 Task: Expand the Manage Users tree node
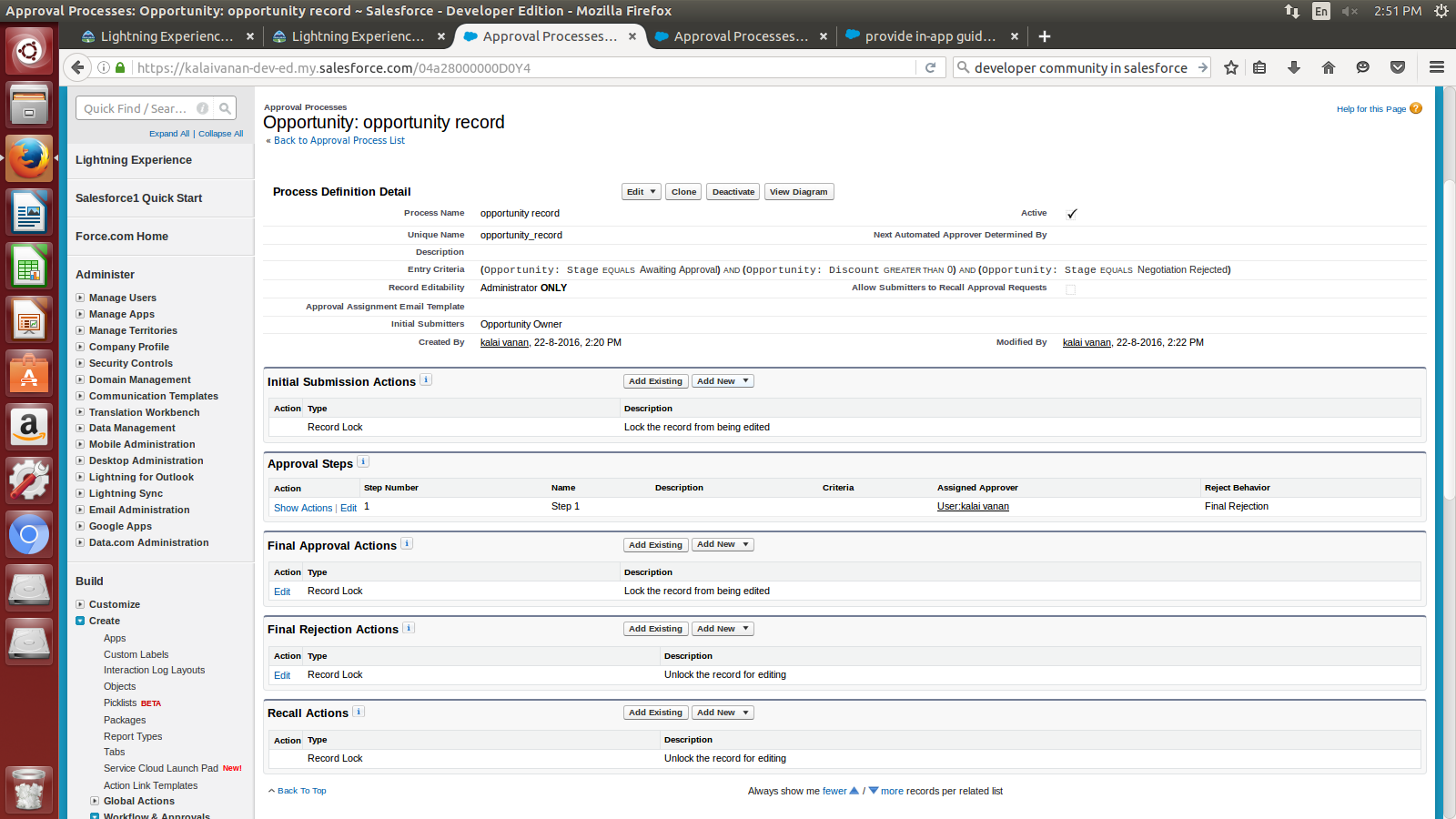[x=80, y=298]
